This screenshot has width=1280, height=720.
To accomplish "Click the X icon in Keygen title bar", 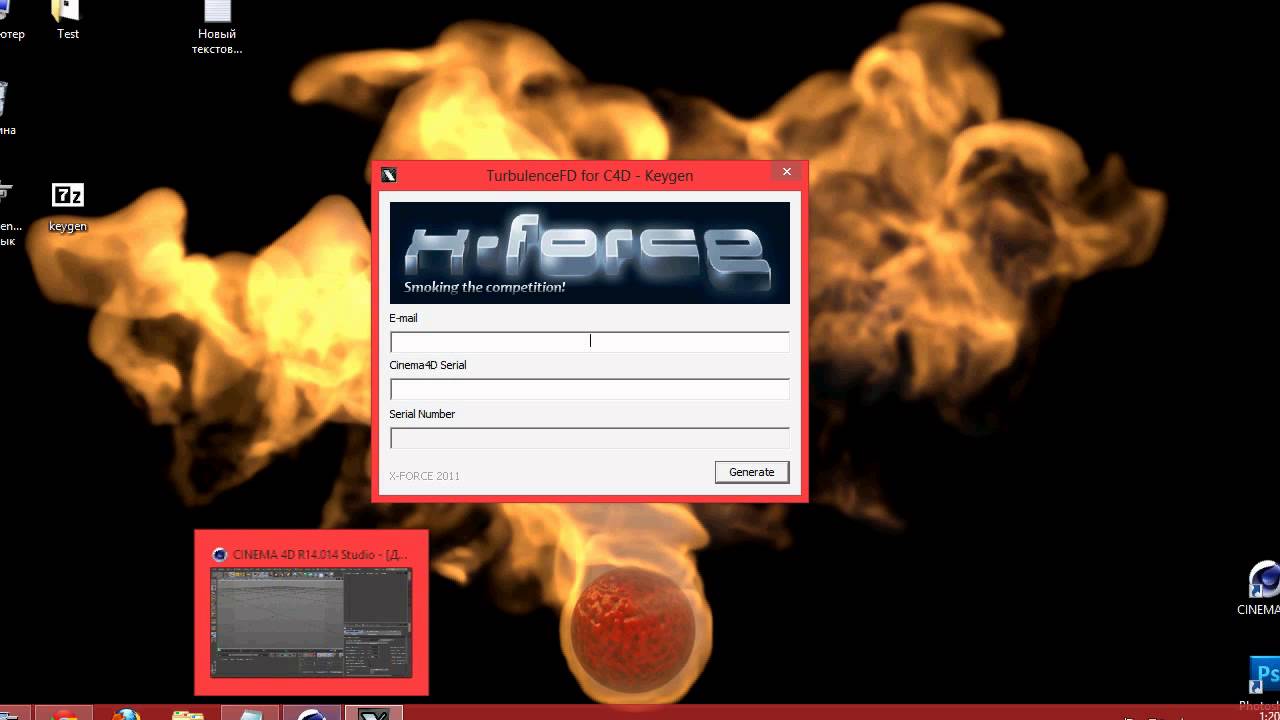I will 389,175.
